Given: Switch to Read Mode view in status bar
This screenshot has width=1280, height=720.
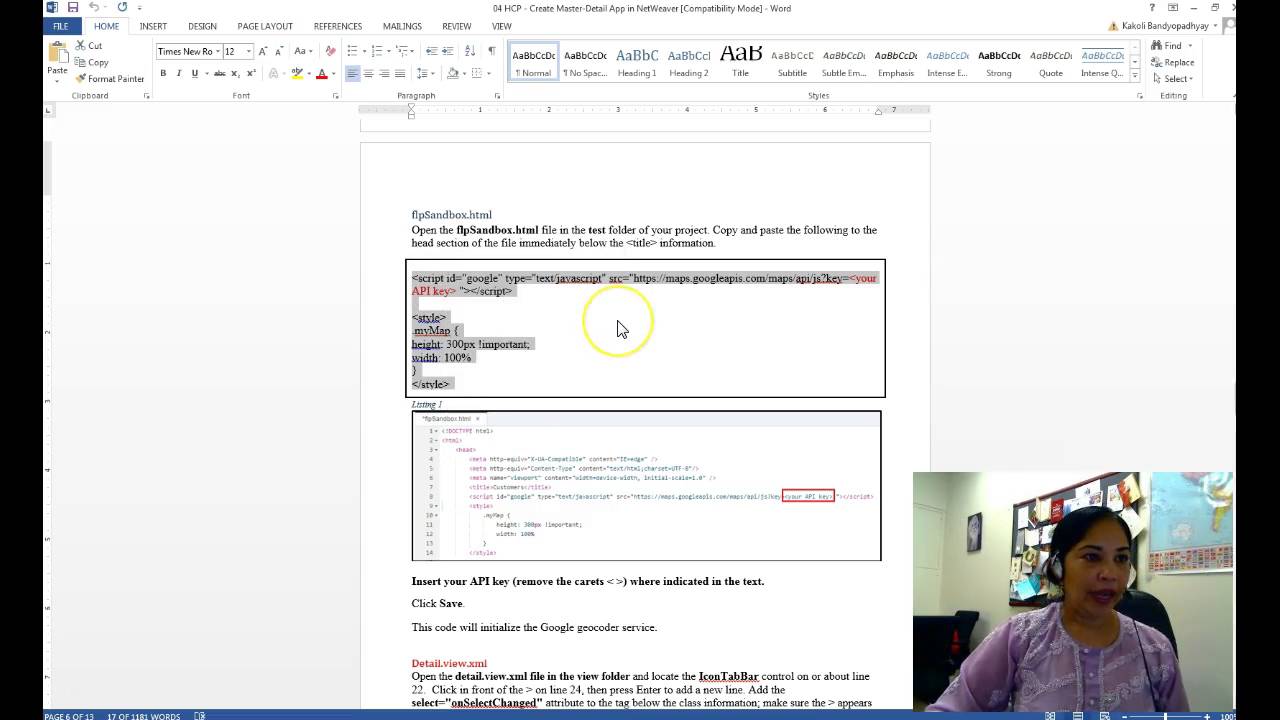Looking at the screenshot, I should coord(1050,716).
